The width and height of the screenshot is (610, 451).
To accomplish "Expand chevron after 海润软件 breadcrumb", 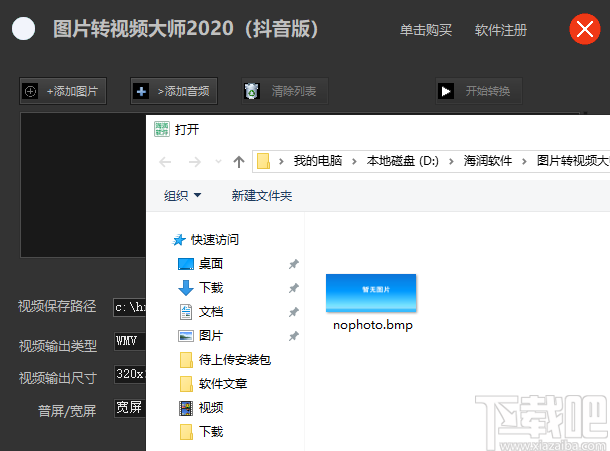I will pyautogui.click(x=524, y=161).
